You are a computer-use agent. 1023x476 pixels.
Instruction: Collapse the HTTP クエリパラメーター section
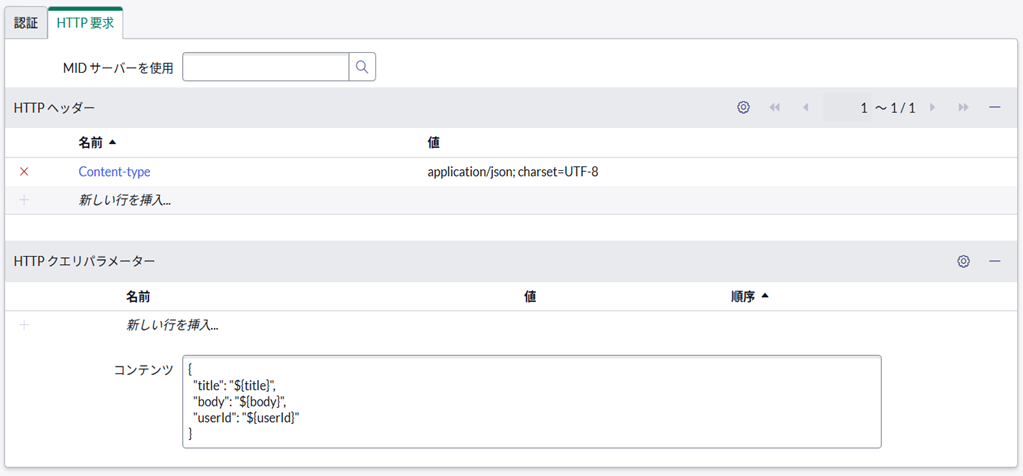994,261
